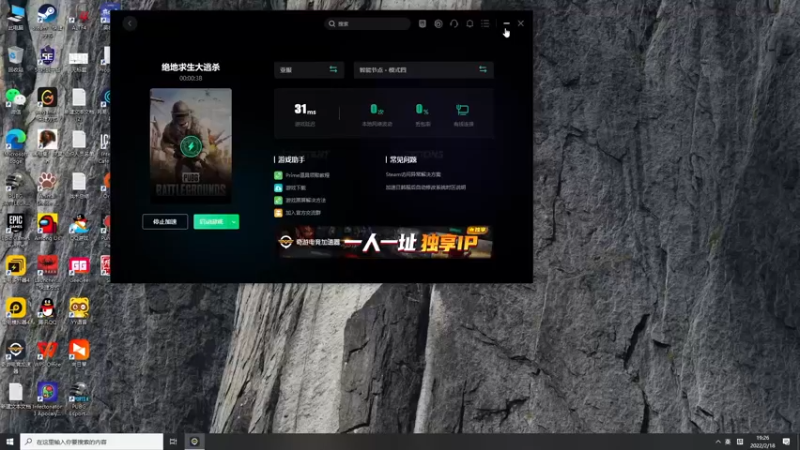Viewport: 800px width, 450px height.
Task: Open the orange play-arrow desktop shortcut
Action: click(79, 353)
